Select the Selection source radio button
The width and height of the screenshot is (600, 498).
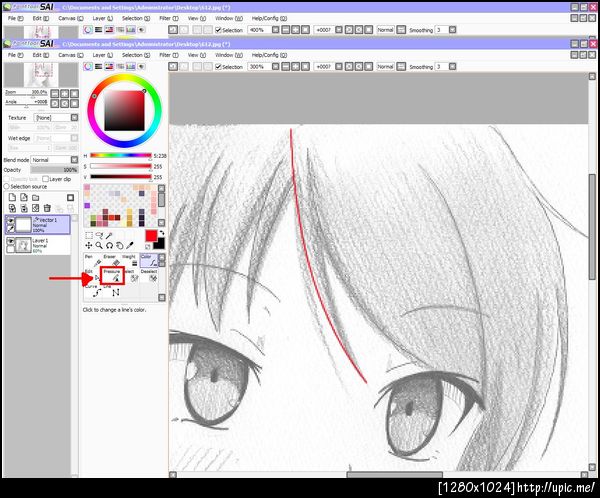(x=7, y=186)
